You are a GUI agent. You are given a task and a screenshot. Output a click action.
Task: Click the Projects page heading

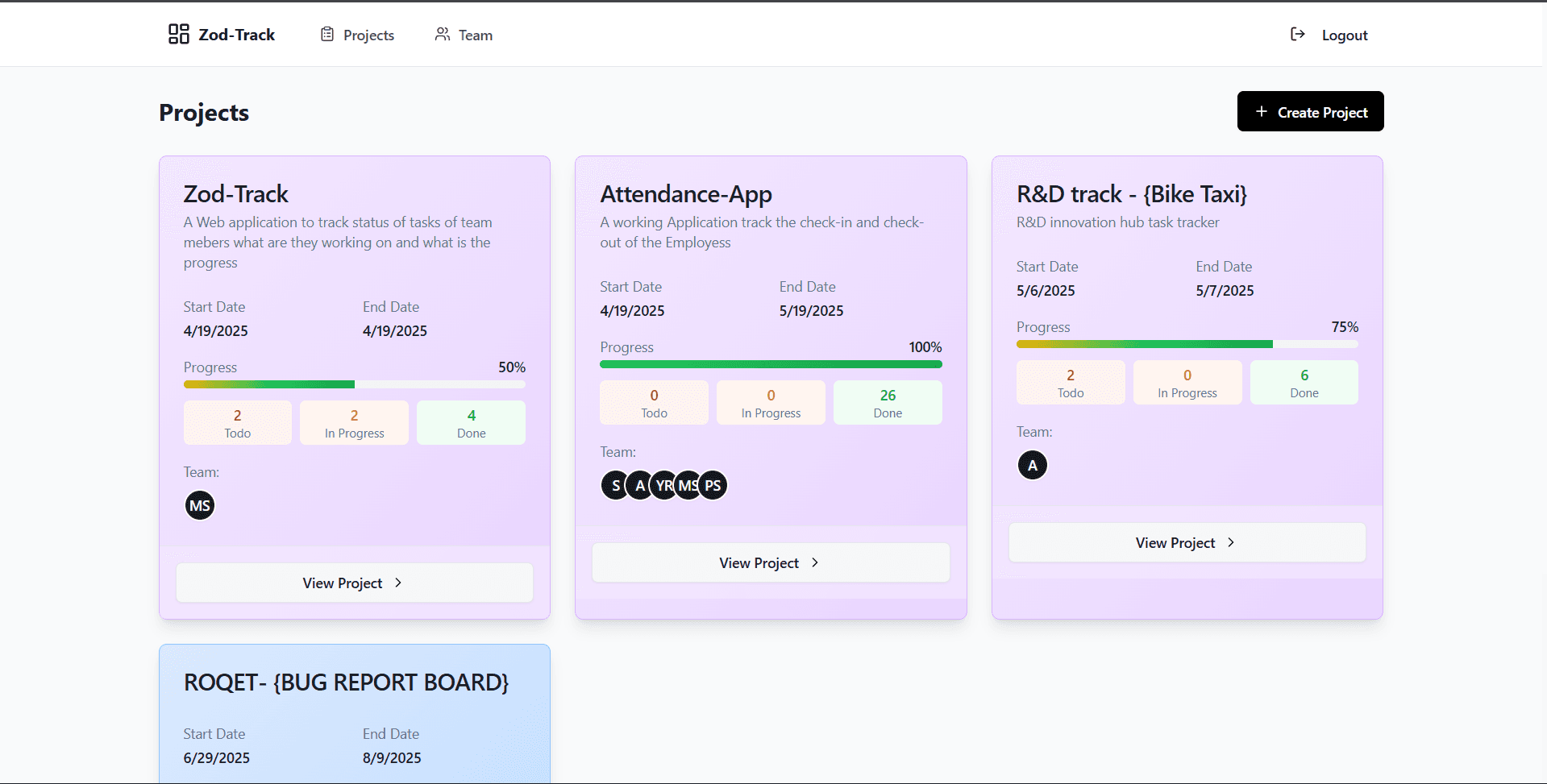coord(204,113)
